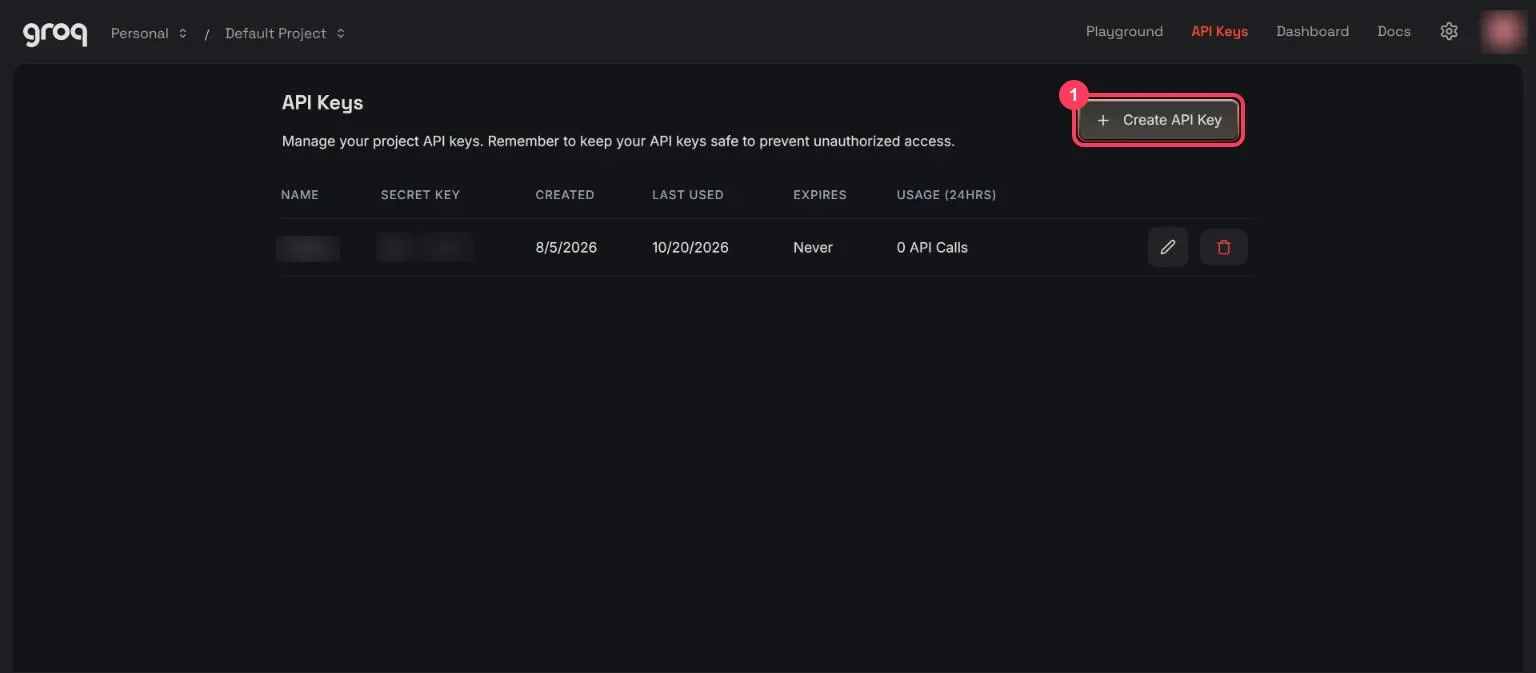1536x673 pixels.
Task: Delete the API key with trash icon
Action: (x=1224, y=247)
